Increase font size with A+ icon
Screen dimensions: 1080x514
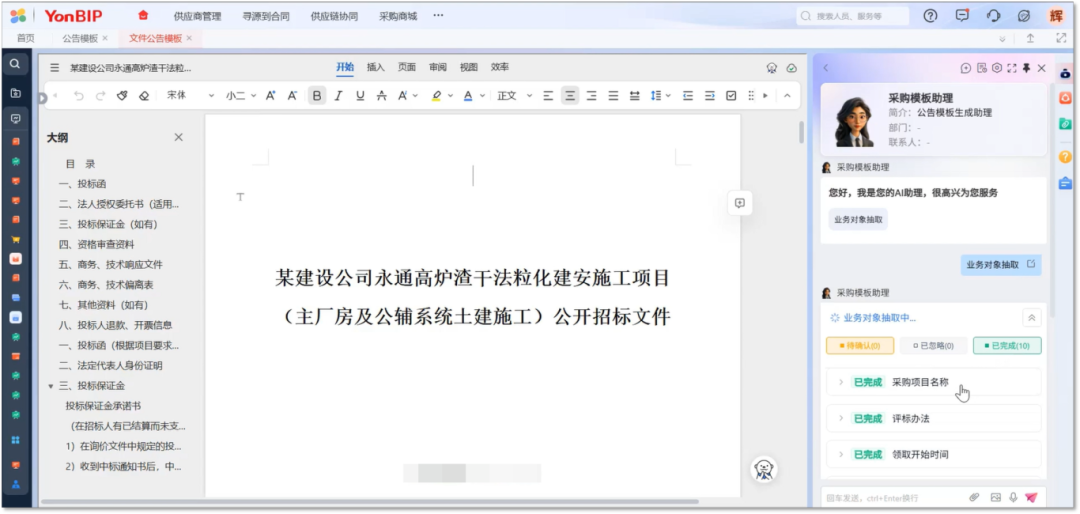pyautogui.click(x=271, y=96)
